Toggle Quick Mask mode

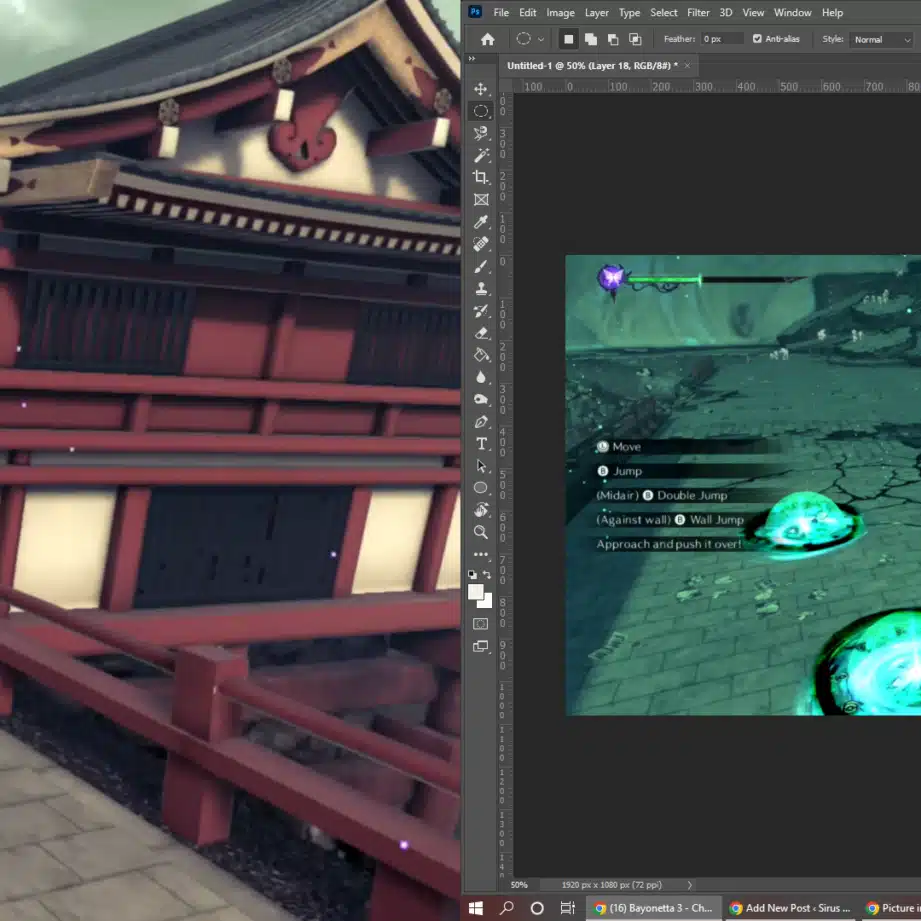(x=480, y=624)
